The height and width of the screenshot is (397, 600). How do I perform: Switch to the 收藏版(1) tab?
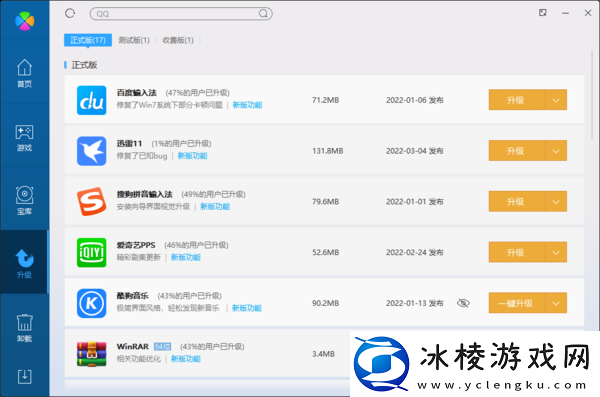point(178,40)
